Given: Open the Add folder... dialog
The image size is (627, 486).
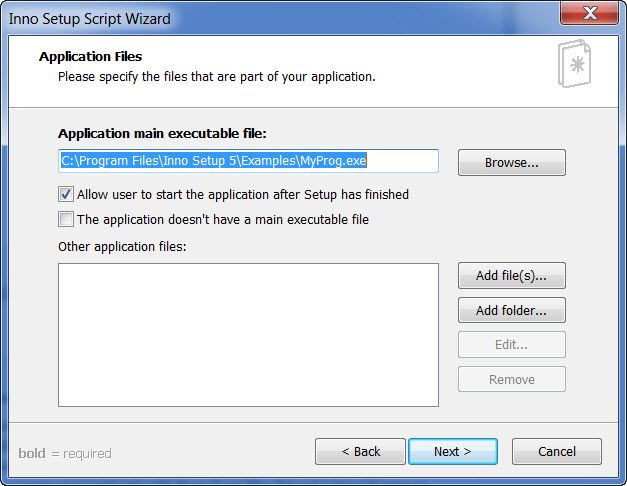Looking at the screenshot, I should [511, 311].
